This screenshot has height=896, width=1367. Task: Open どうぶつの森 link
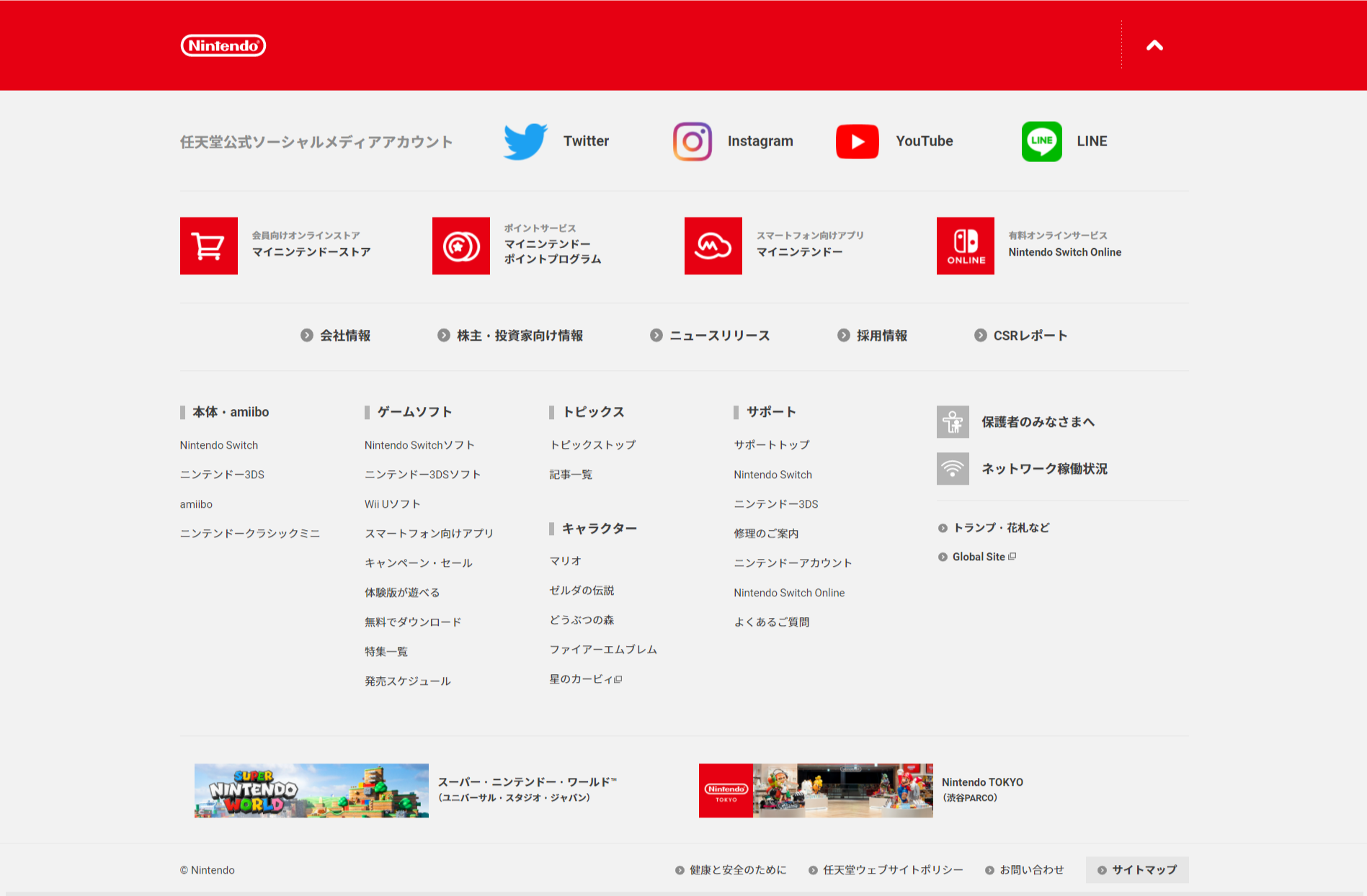coord(582,620)
